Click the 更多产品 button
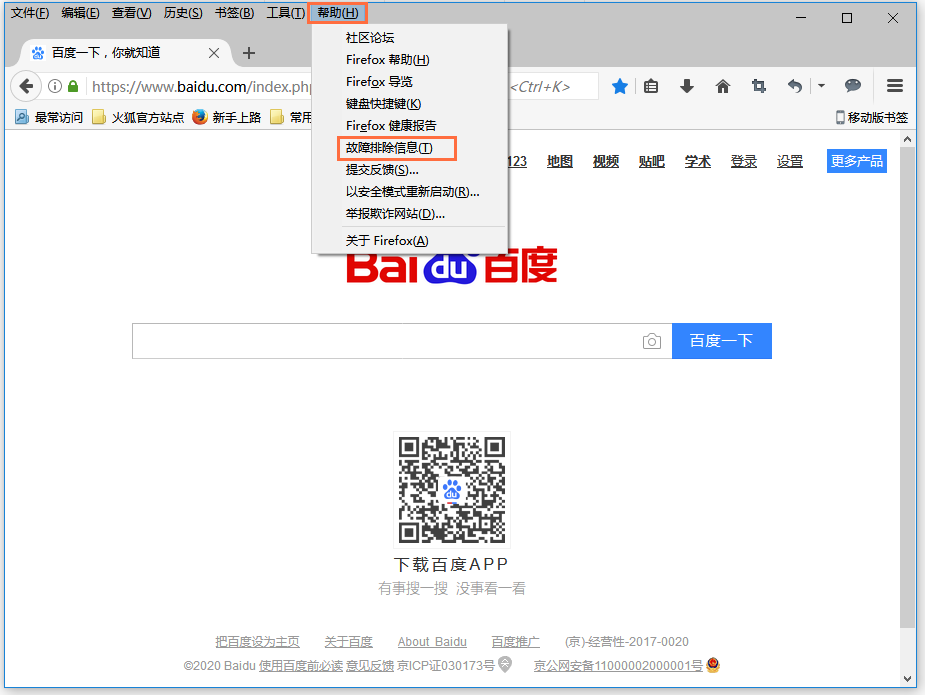This screenshot has height=695, width=925. [x=856, y=161]
